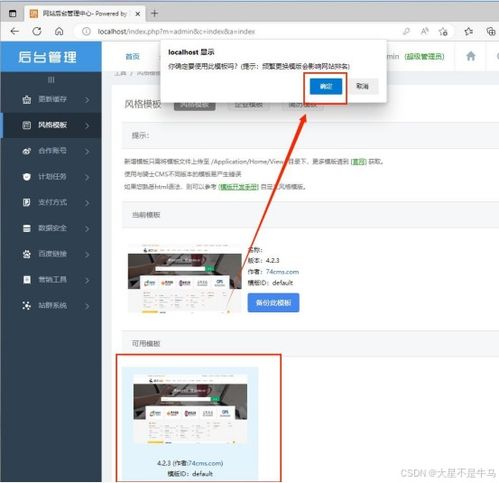Click the 数据安全 database icon

27,228
